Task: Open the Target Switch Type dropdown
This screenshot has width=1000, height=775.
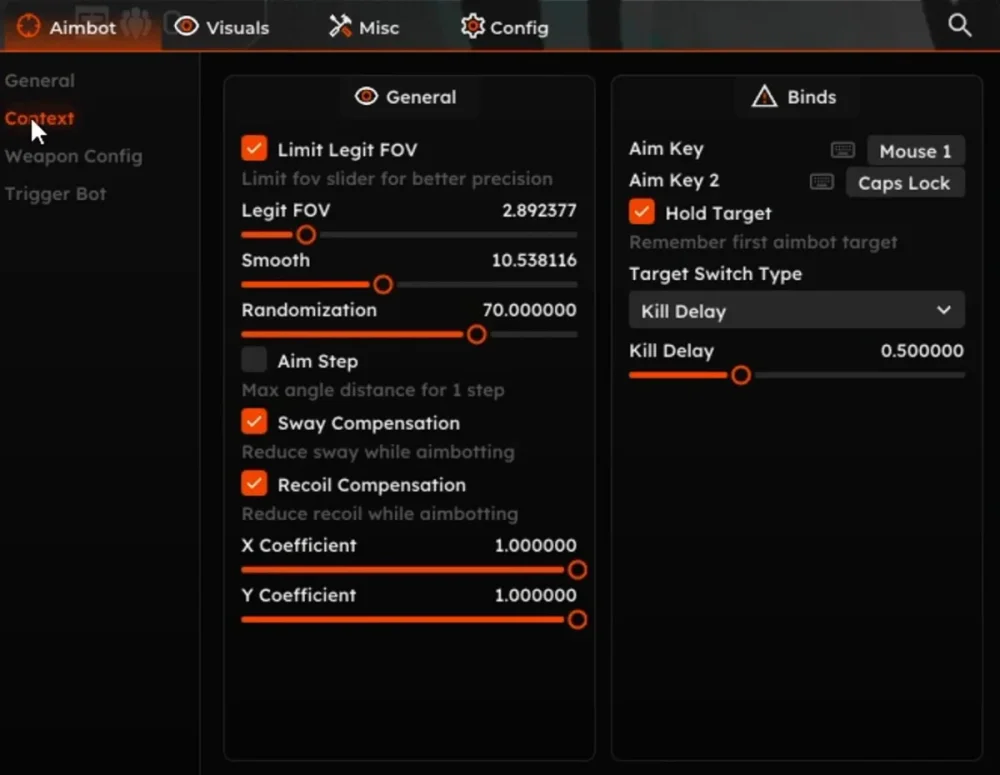Action: coord(796,311)
